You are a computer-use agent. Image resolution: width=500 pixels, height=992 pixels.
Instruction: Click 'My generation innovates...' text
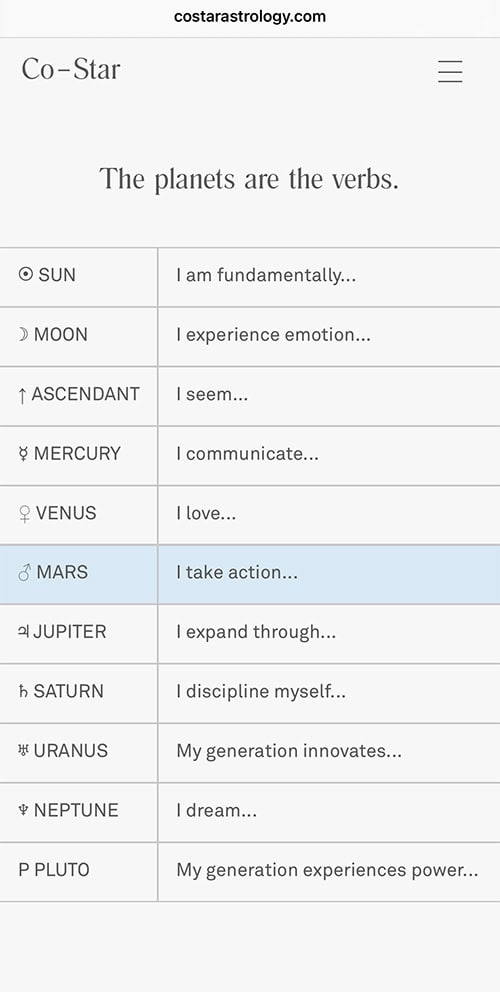(x=289, y=752)
